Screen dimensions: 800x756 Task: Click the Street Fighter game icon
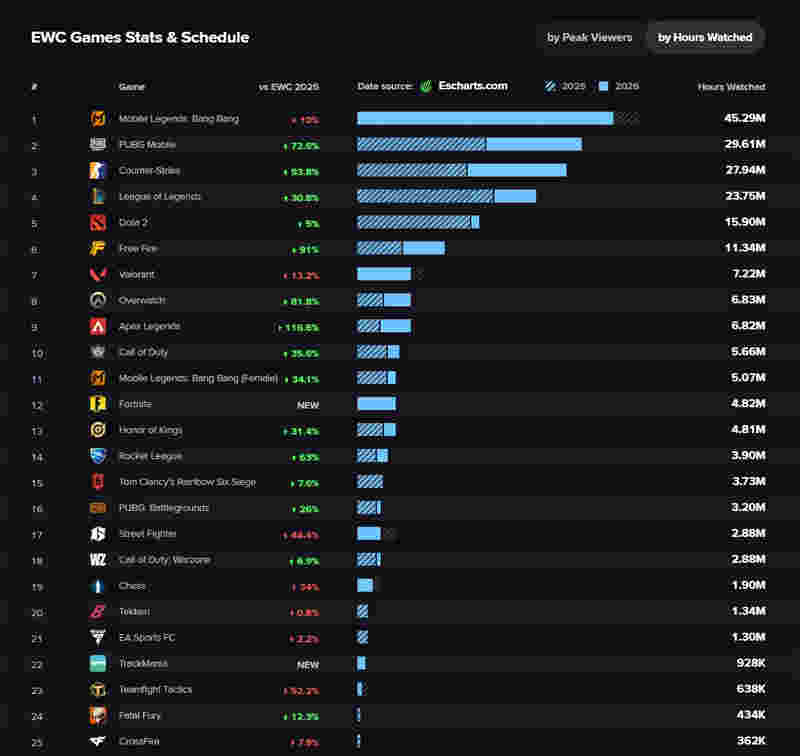pyautogui.click(x=98, y=534)
